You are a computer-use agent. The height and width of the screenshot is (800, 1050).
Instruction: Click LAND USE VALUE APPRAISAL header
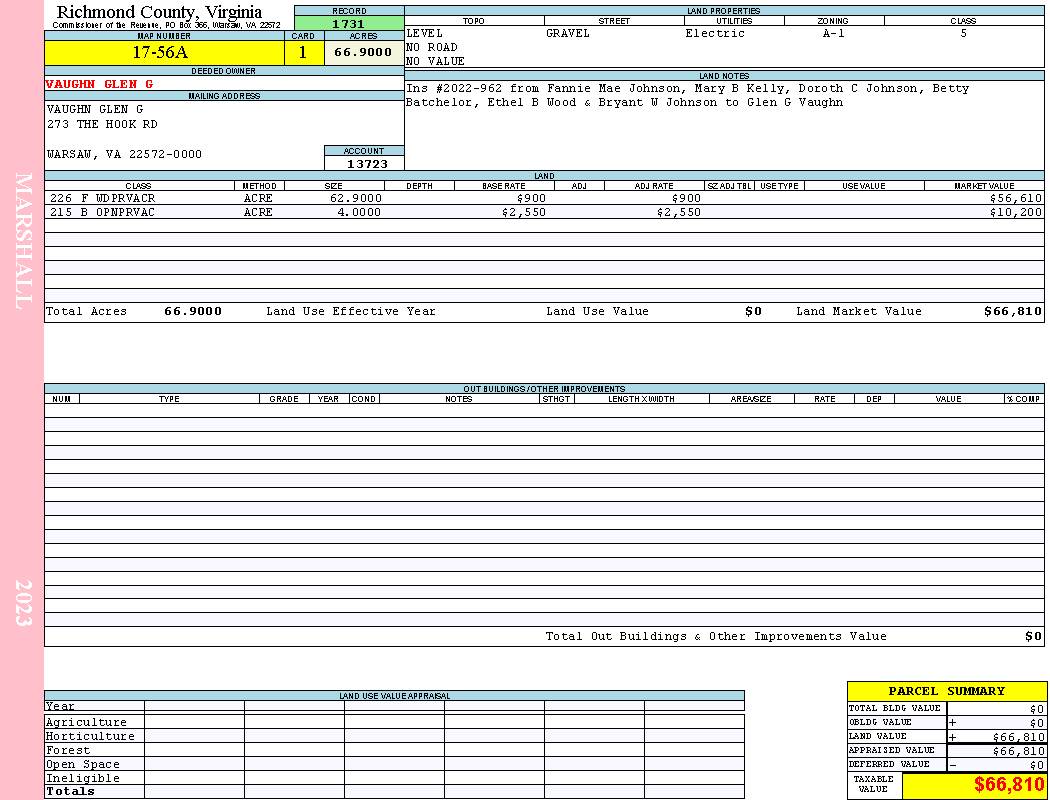[394, 696]
